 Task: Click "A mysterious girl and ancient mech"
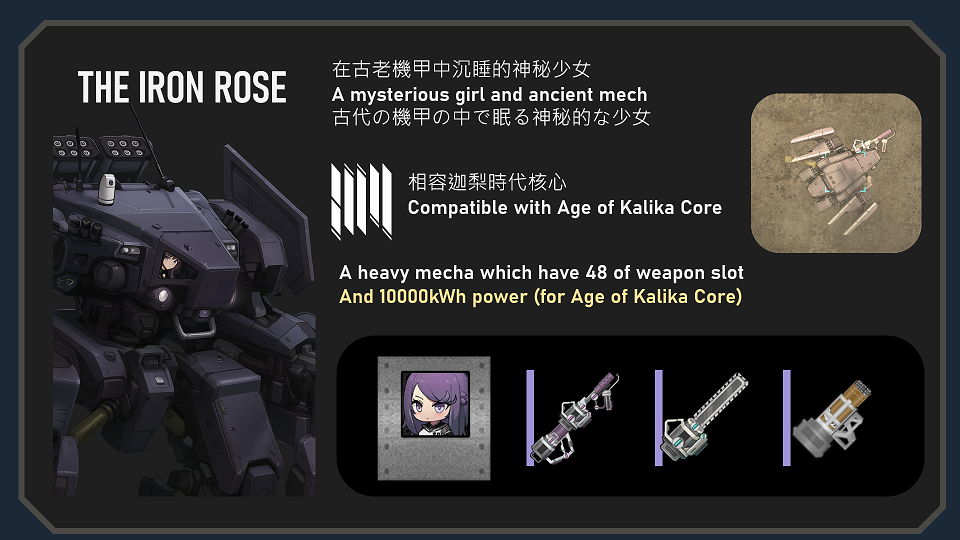tap(489, 94)
